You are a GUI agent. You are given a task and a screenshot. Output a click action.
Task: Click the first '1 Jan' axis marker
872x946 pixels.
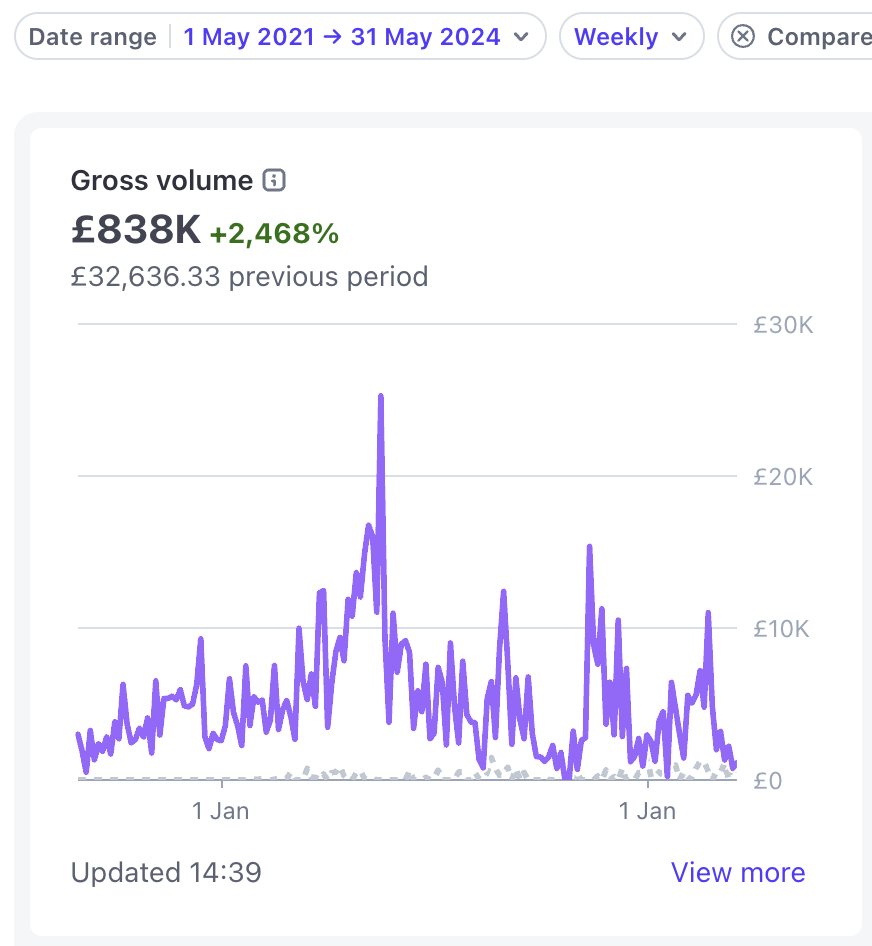coord(220,810)
